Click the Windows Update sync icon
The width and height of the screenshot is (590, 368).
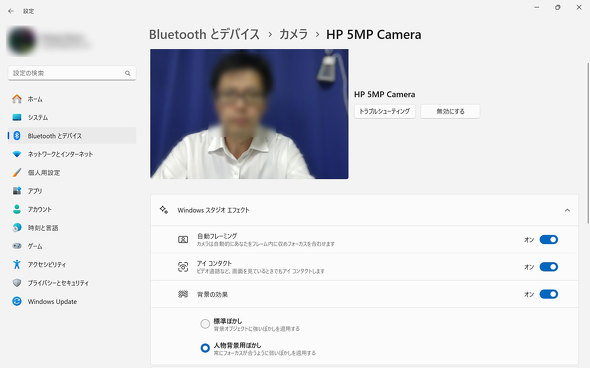[x=17, y=301]
